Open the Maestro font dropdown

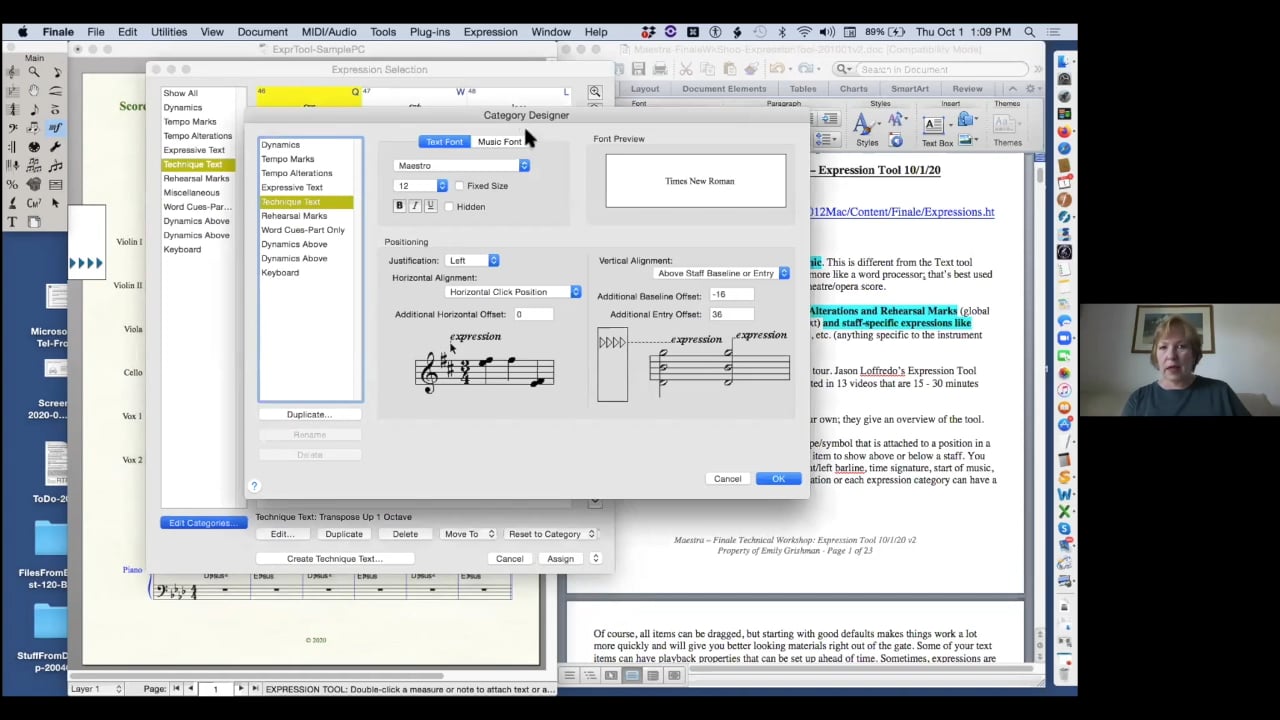tap(462, 166)
